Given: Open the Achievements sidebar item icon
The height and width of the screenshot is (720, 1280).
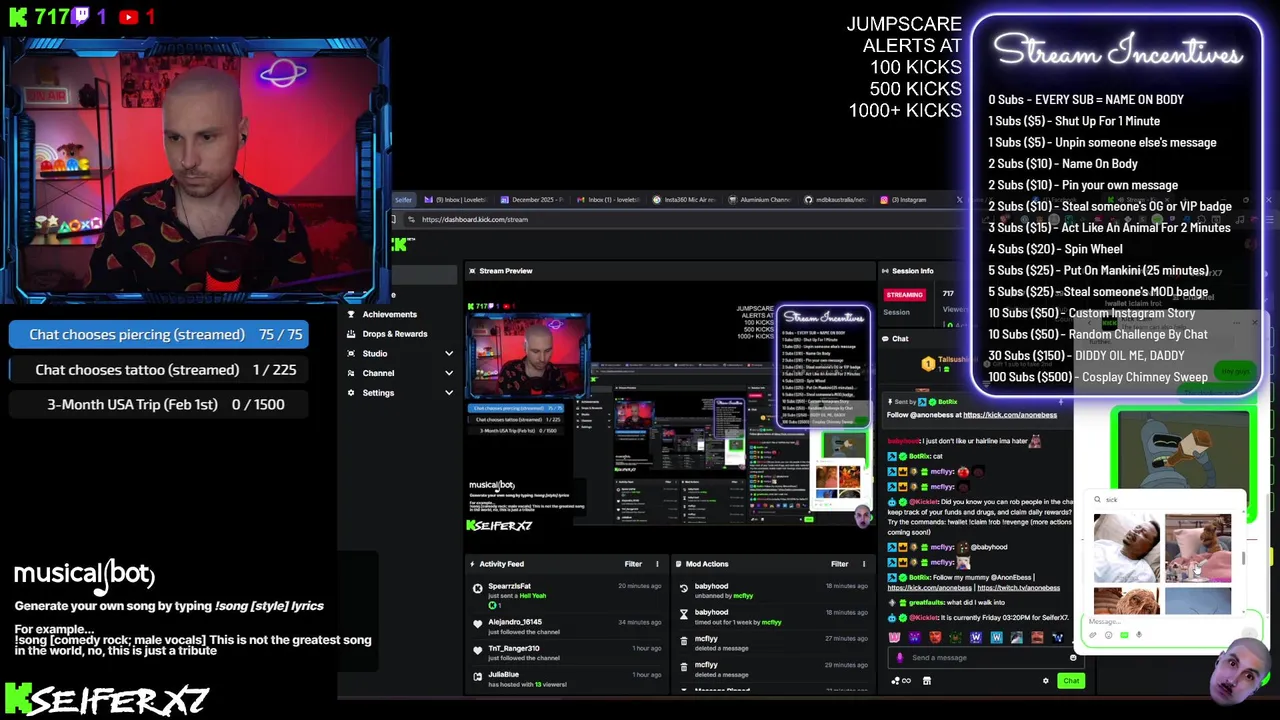Looking at the screenshot, I should [x=351, y=314].
